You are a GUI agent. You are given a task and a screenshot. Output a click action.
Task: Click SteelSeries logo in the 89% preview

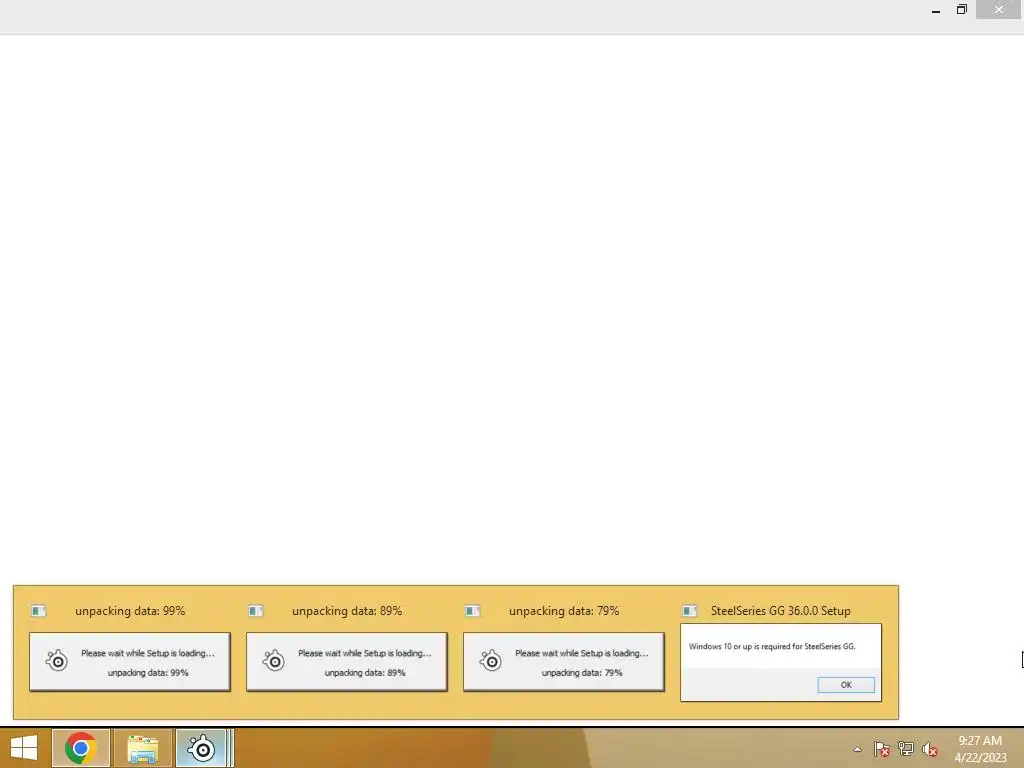point(274,660)
